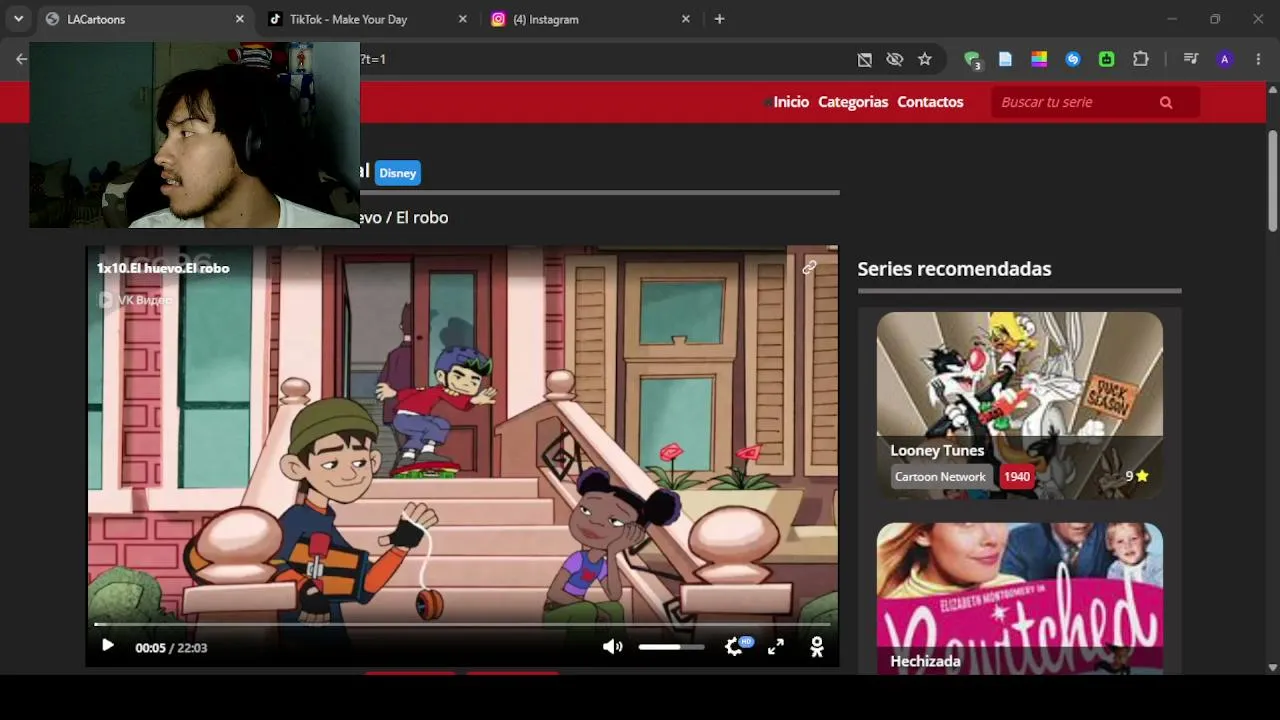Go back to previous page
1280x720 pixels.
(x=21, y=59)
